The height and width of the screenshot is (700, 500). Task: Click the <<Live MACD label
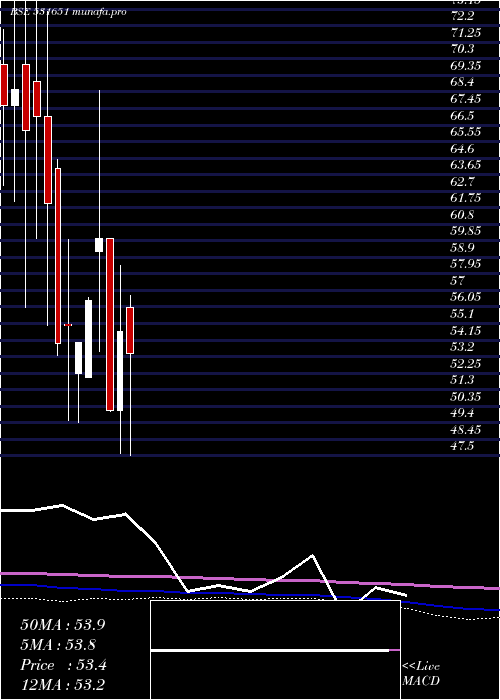[421, 674]
